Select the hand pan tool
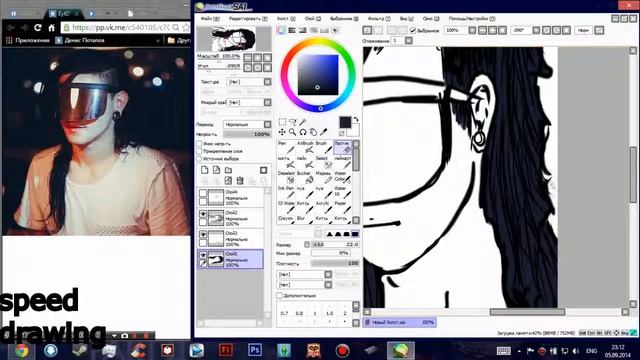 pyautogui.click(x=313, y=132)
